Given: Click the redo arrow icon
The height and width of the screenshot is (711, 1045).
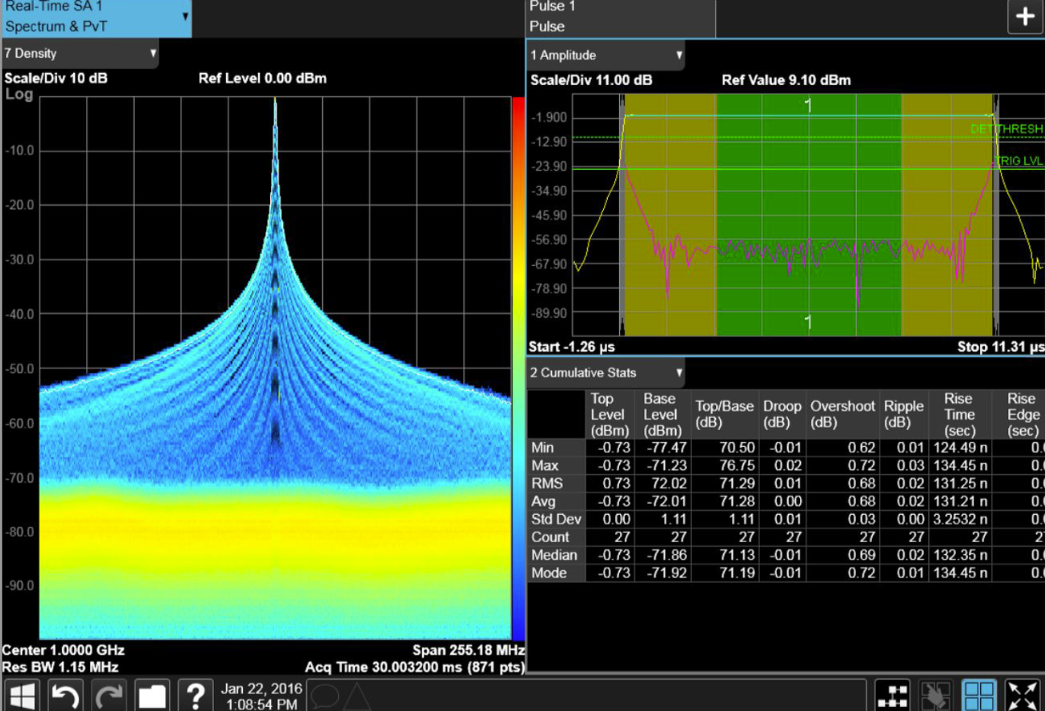Looking at the screenshot, I should coord(109,695).
